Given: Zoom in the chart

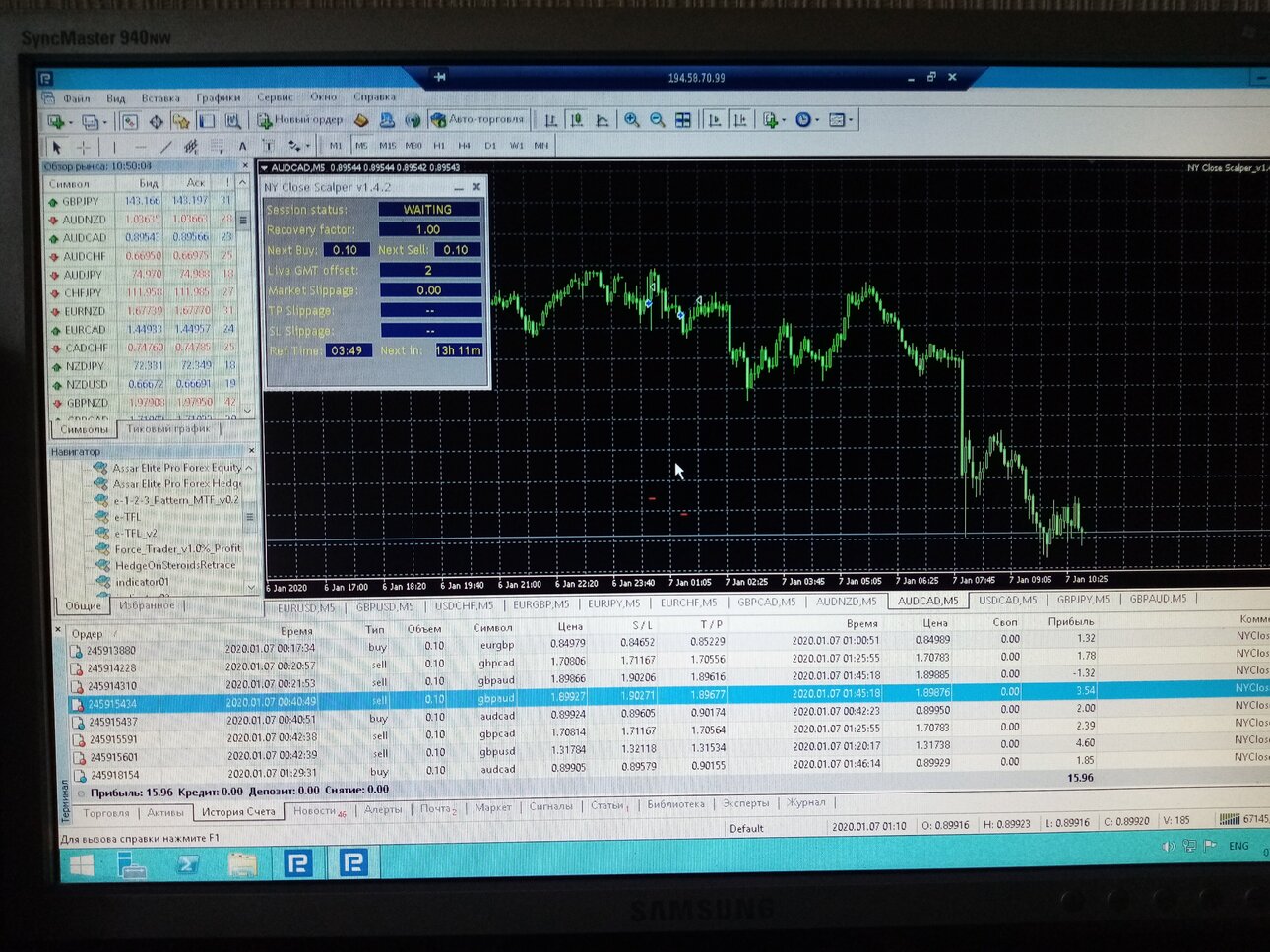Looking at the screenshot, I should tap(631, 120).
